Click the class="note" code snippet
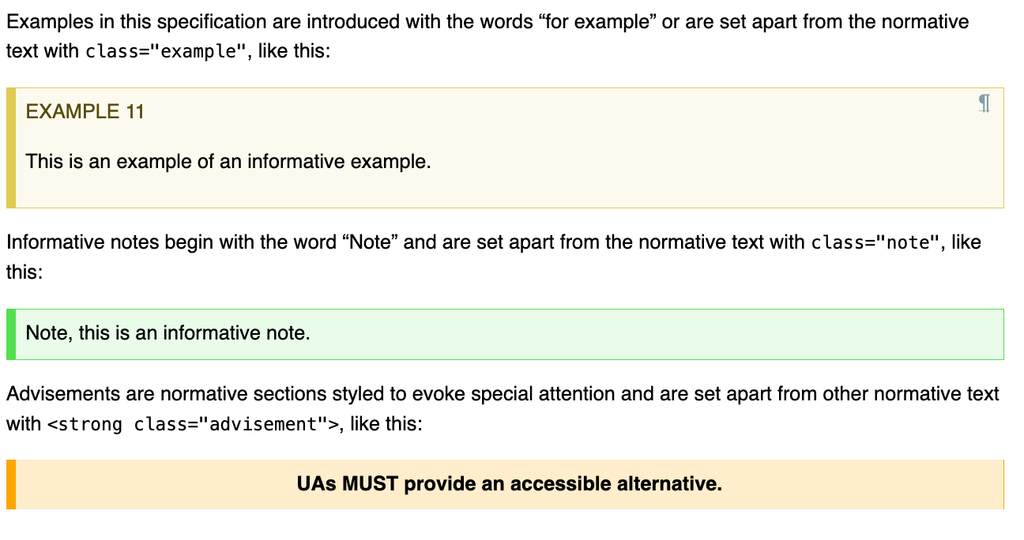The image size is (1024, 540). click(x=876, y=243)
